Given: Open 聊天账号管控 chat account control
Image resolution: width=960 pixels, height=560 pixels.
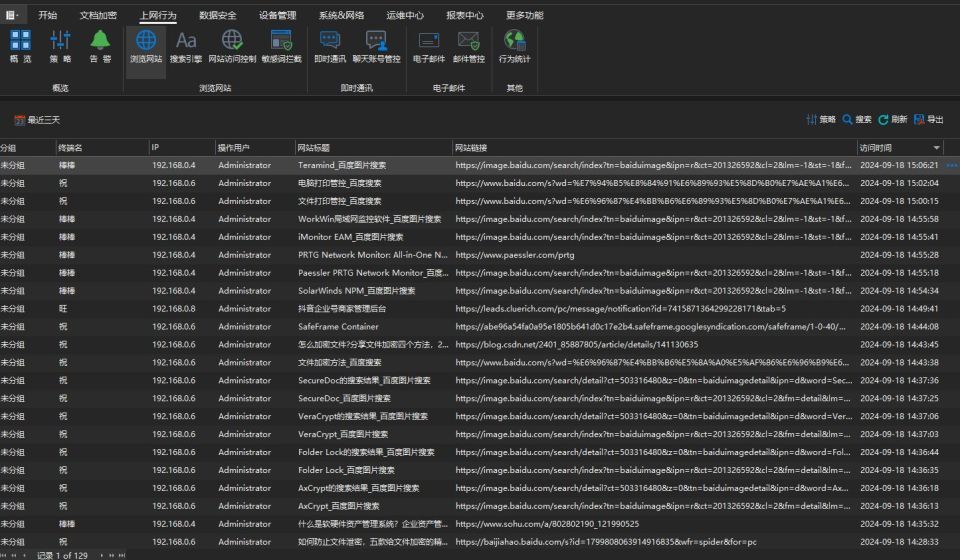Looking at the screenshot, I should click(376, 47).
